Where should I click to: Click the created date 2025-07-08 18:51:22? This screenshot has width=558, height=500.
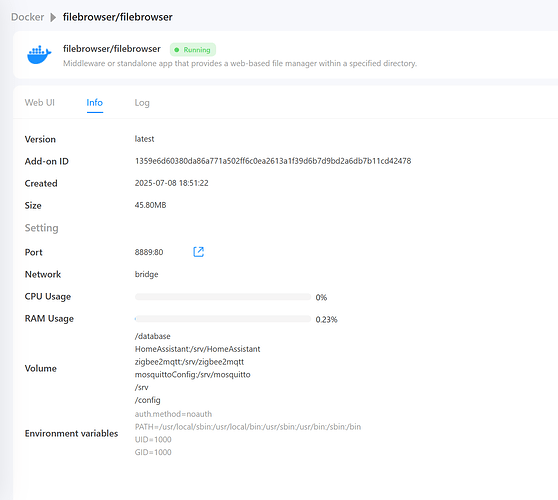click(x=172, y=183)
